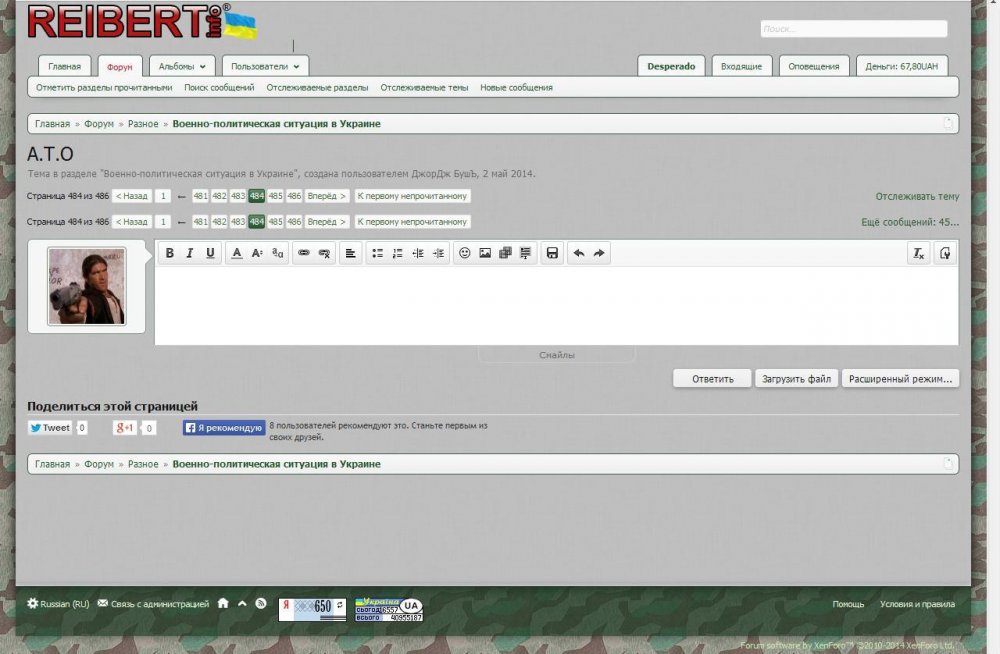Open the text alignment dropdown
The height and width of the screenshot is (654, 1000).
[350, 254]
